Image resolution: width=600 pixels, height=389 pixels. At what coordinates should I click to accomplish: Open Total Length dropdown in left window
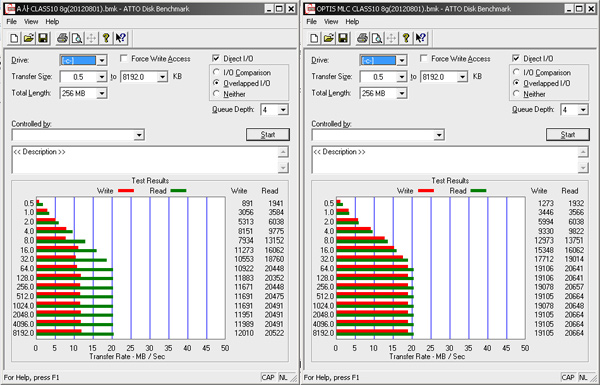102,93
